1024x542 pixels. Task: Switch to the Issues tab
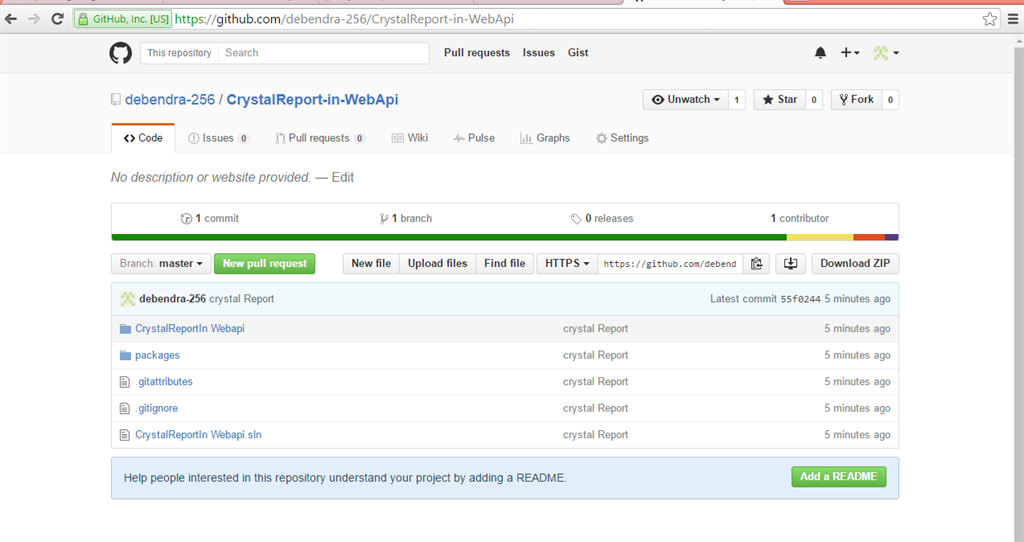pos(218,138)
